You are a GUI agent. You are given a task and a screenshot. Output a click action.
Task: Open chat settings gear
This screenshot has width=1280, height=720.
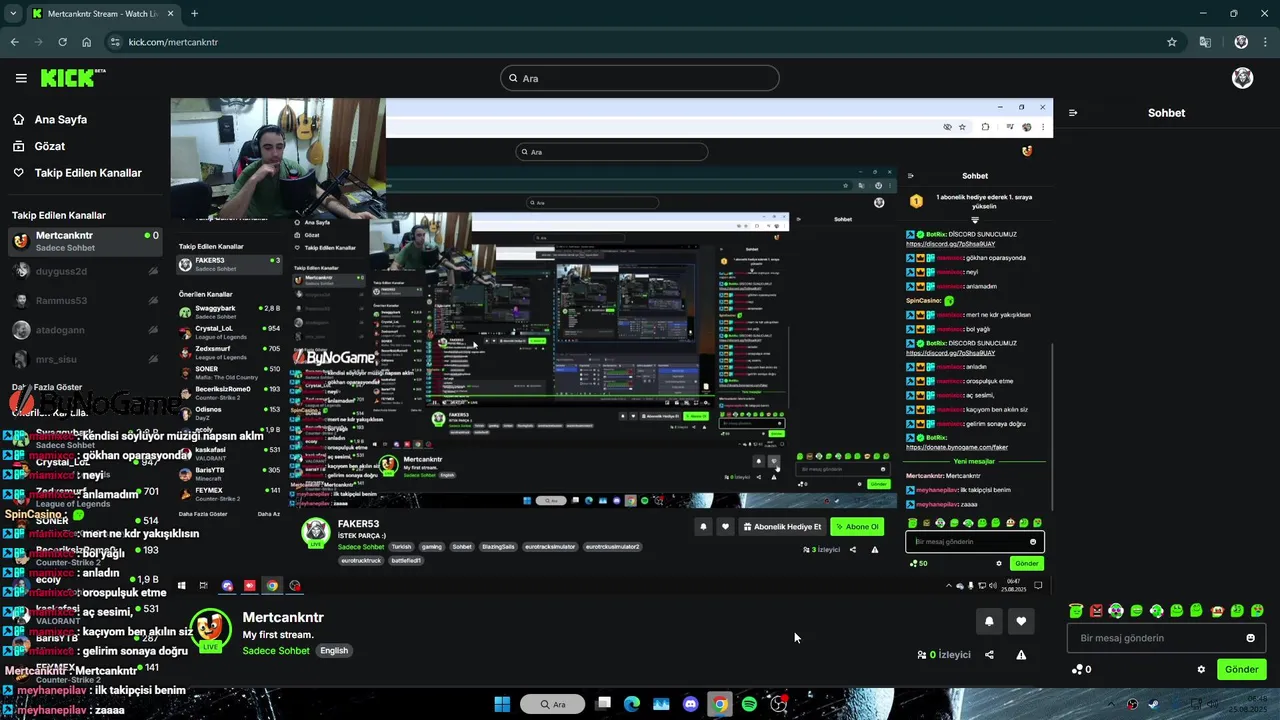[x=1201, y=669]
